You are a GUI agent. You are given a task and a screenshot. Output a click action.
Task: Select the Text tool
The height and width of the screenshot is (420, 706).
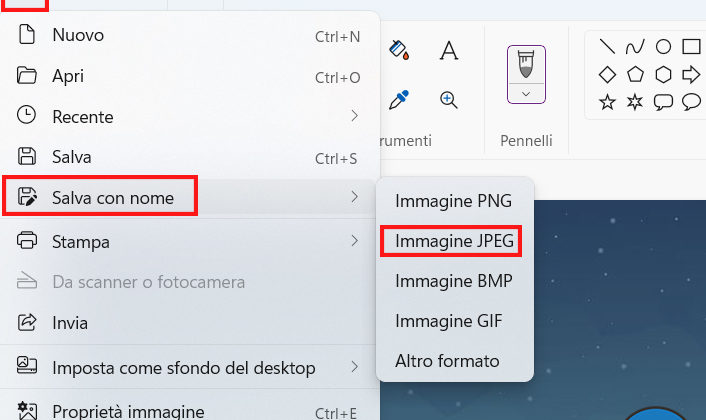[x=449, y=49]
